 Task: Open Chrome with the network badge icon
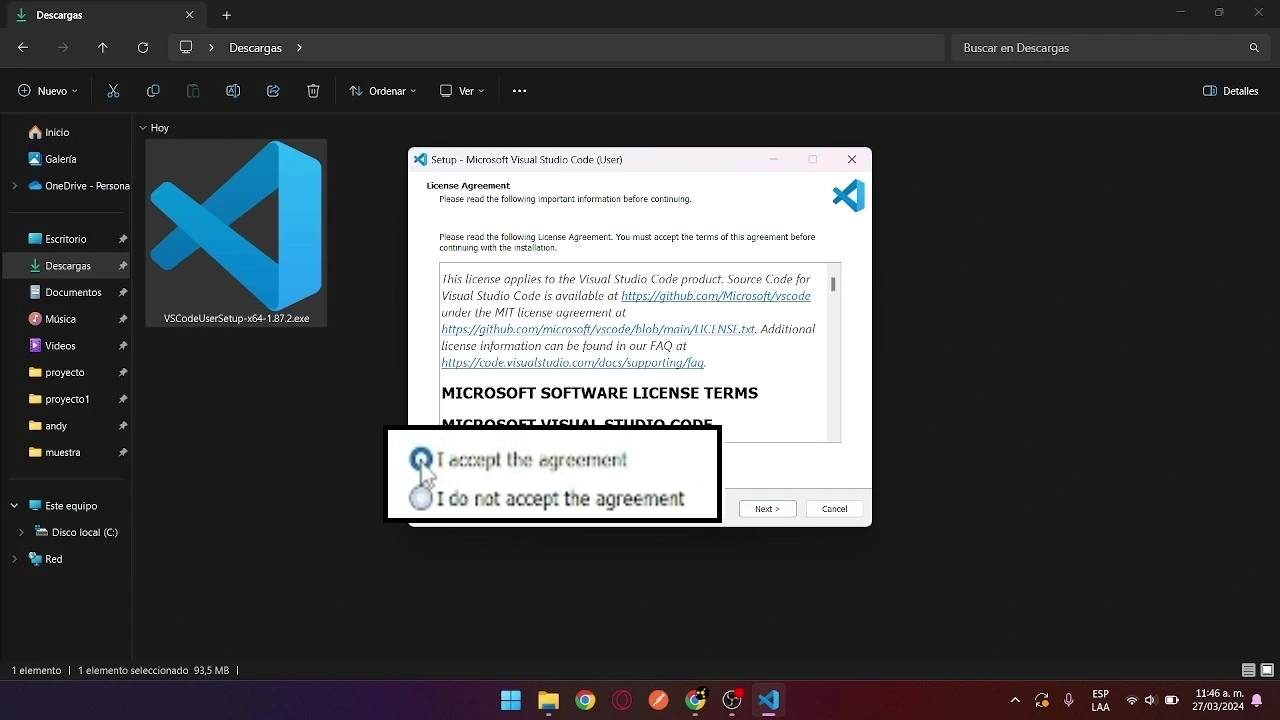point(696,700)
